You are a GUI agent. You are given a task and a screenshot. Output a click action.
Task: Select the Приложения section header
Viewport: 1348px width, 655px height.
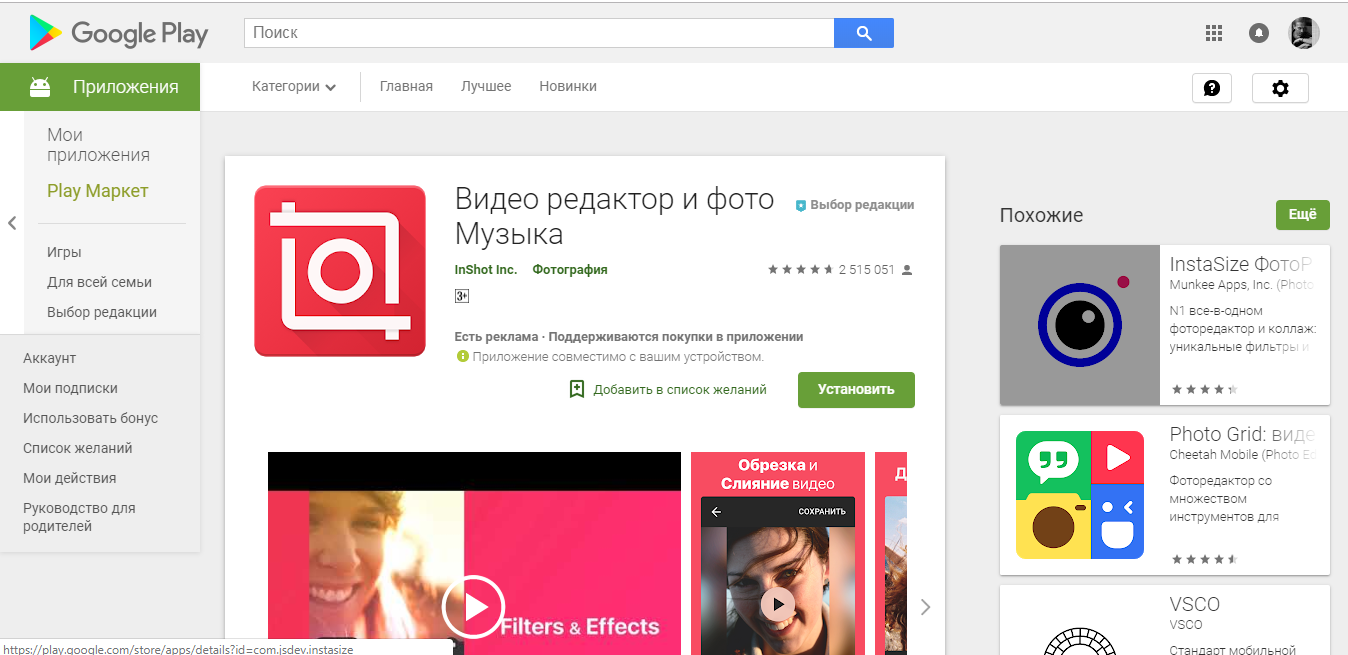pos(100,87)
